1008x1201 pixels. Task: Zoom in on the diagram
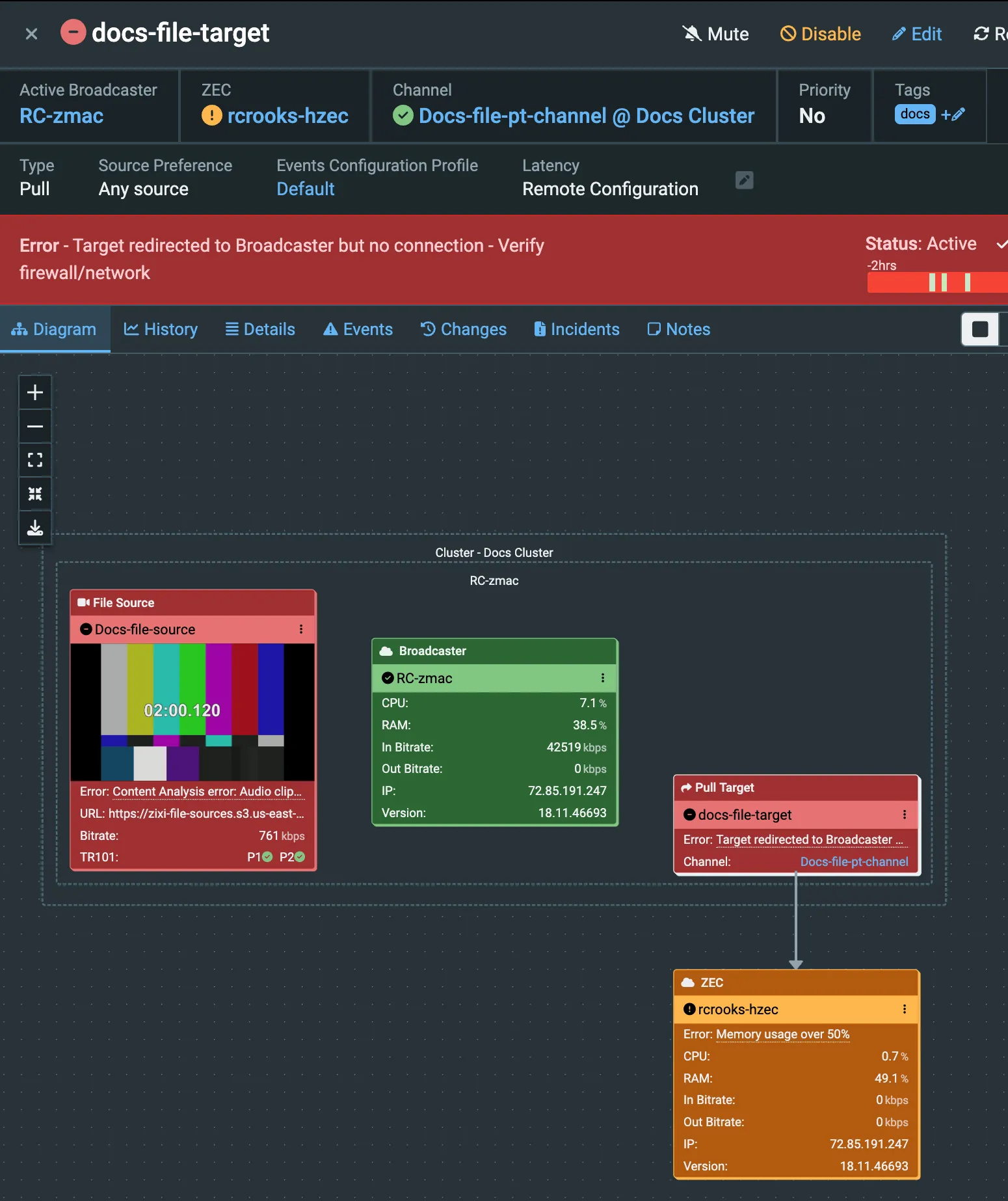click(x=35, y=392)
